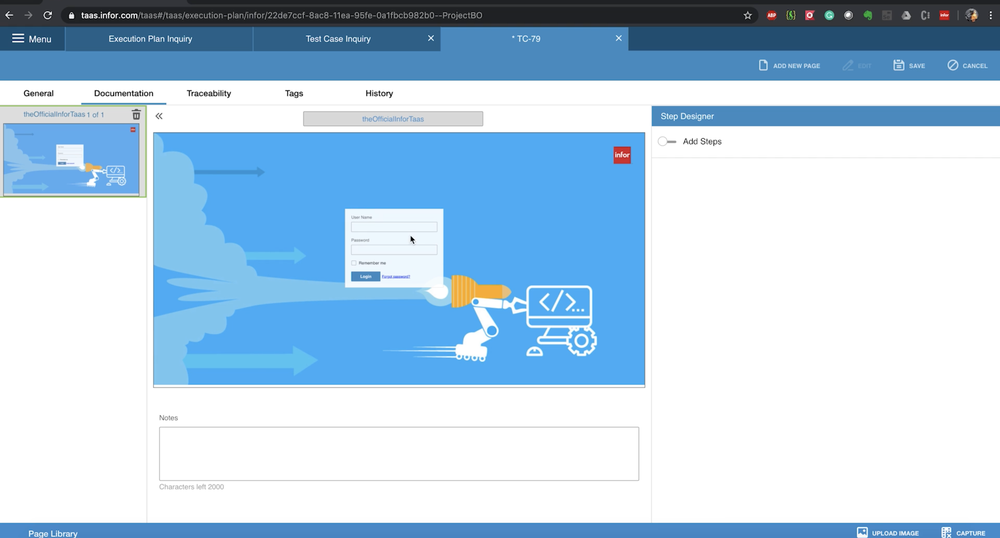
Task: Delete page using trash icon
Action: click(136, 115)
